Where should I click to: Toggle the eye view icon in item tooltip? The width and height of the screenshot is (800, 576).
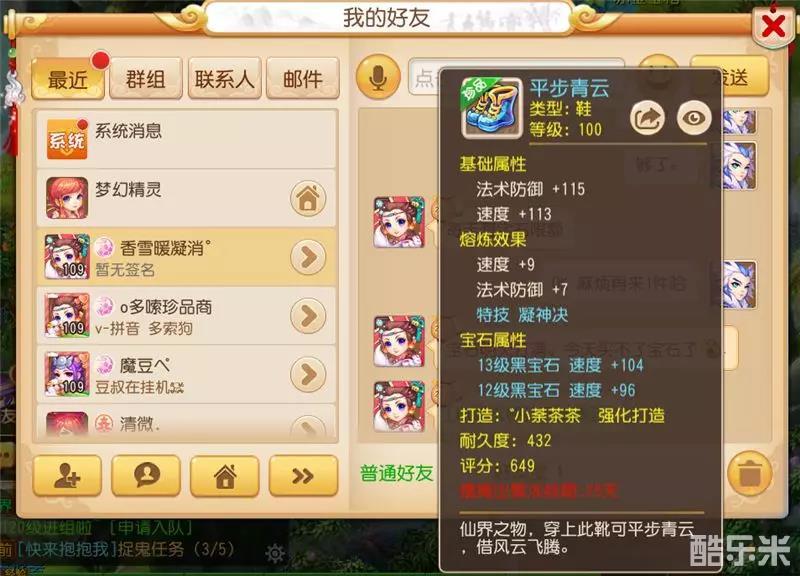[694, 118]
